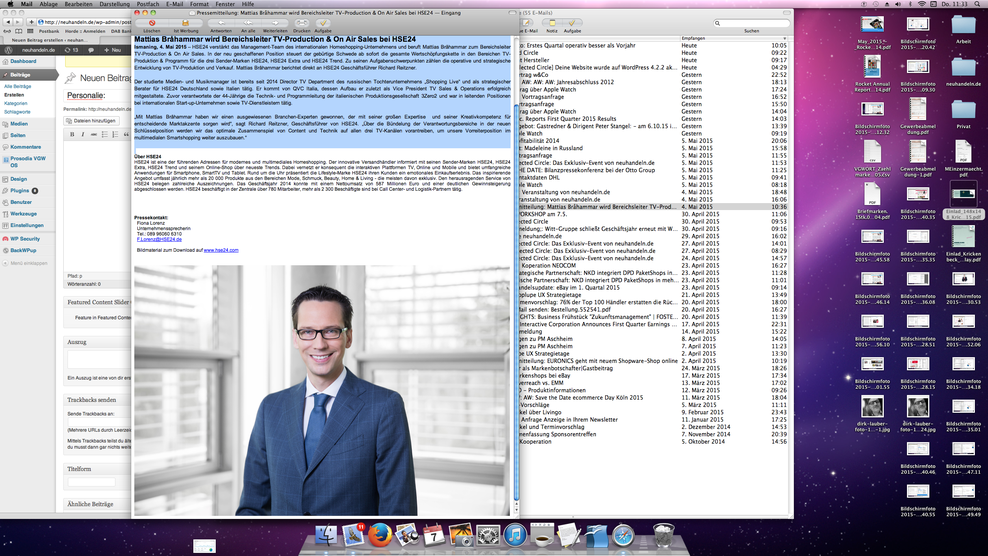Open the Ablage menu
The image size is (988, 556).
[x=49, y=4]
